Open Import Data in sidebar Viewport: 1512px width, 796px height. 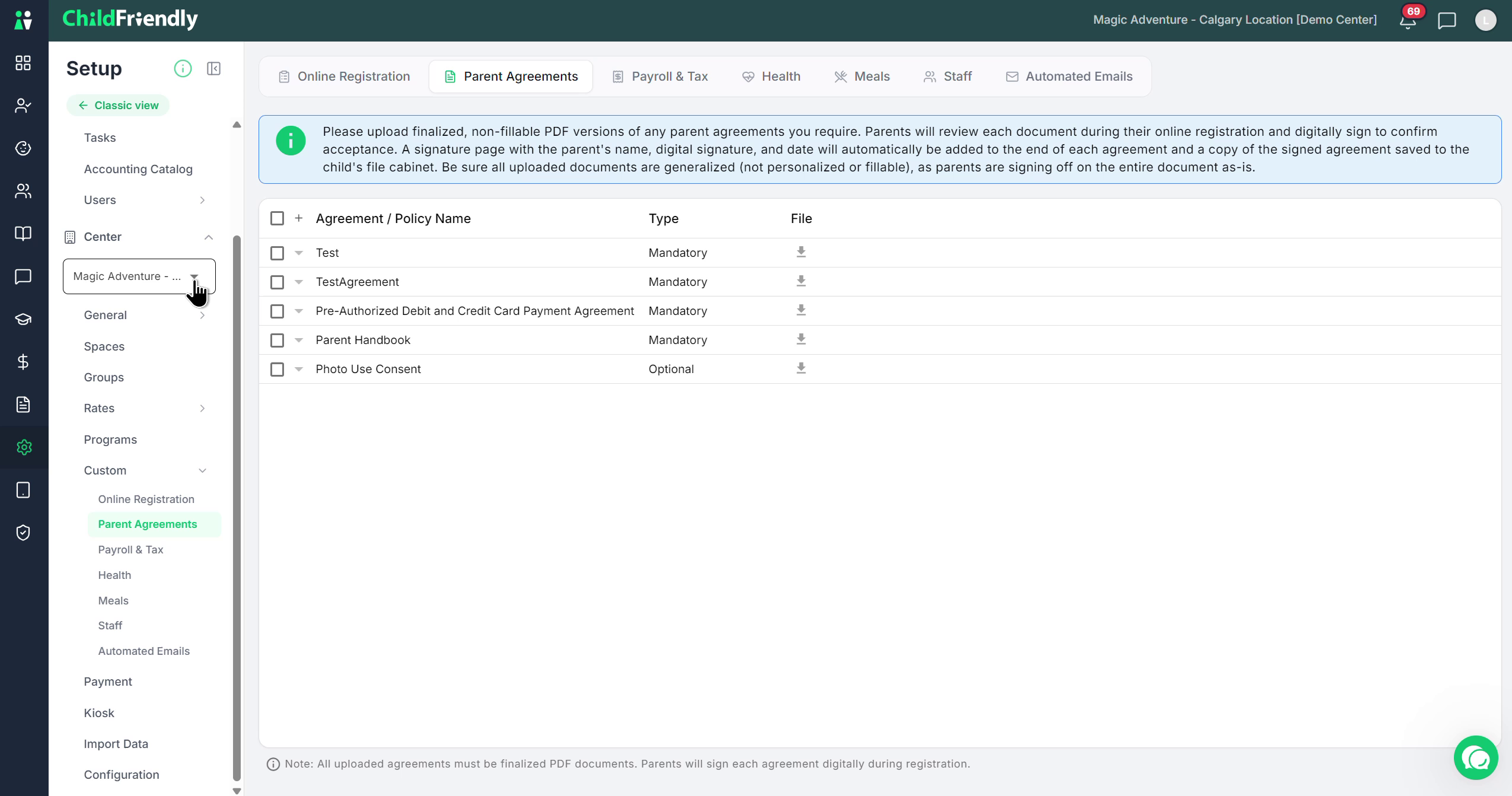tap(116, 744)
